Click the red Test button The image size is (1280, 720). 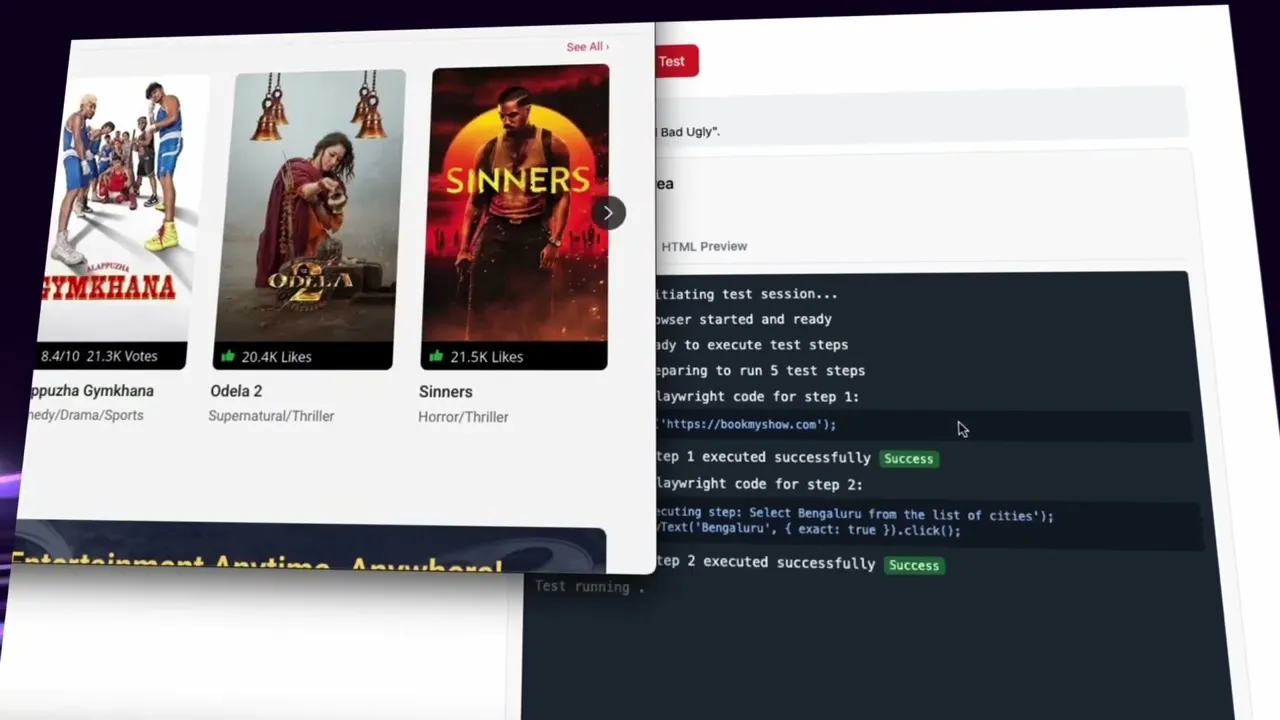point(676,61)
